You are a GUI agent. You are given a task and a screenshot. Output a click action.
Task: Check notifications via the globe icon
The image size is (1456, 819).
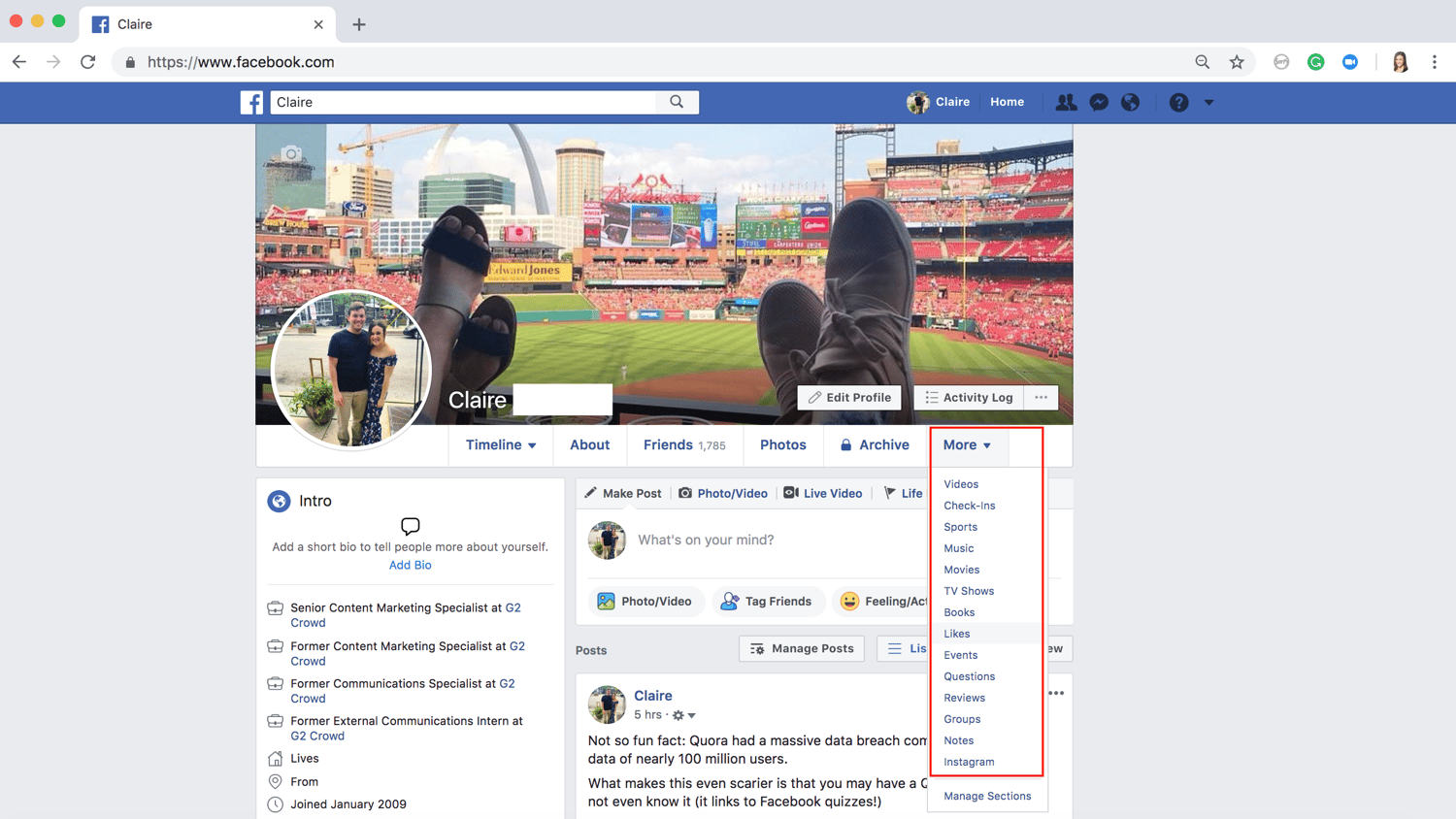coord(1130,102)
